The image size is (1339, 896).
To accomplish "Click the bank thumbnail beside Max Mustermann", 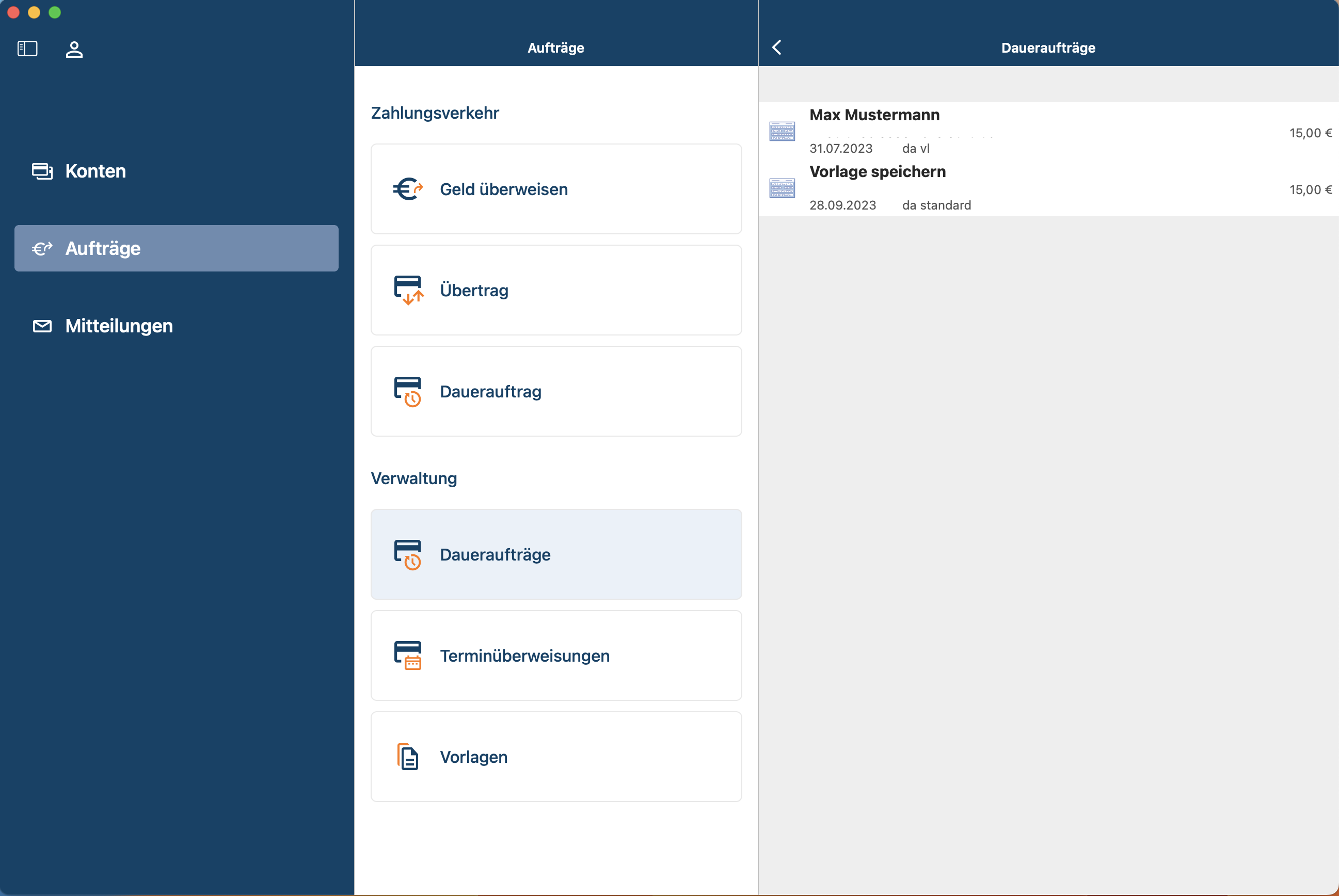I will click(x=782, y=131).
